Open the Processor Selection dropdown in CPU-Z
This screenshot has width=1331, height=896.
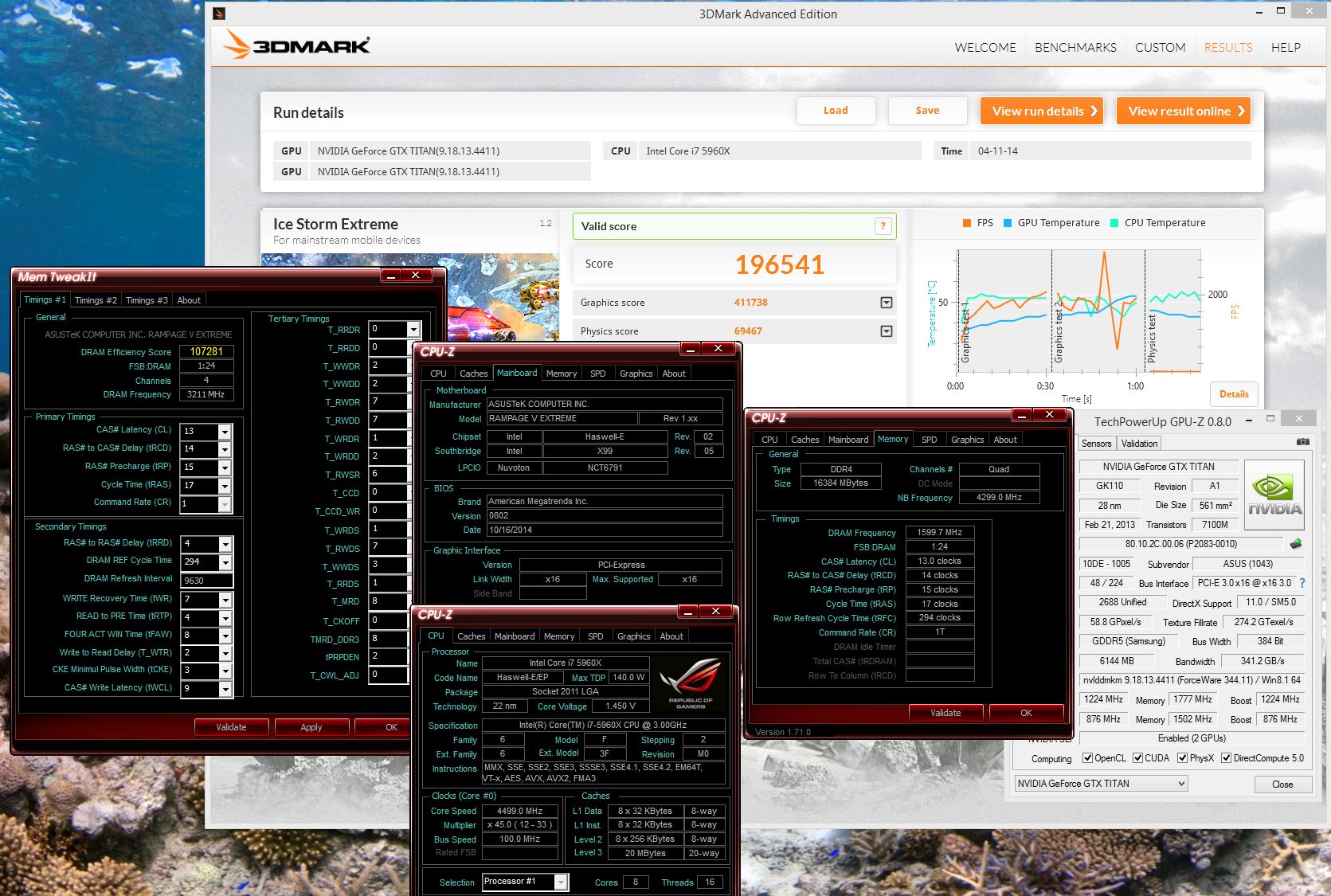[561, 882]
